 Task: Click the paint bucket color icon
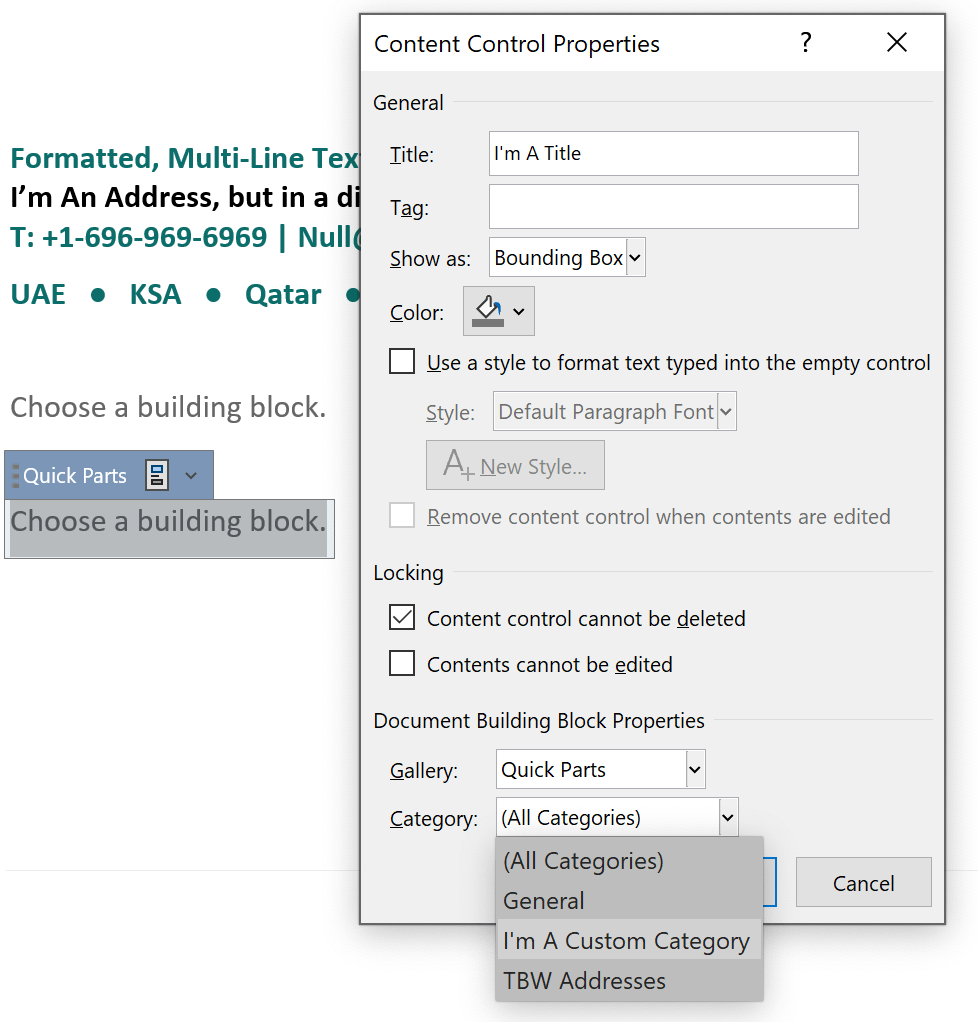491,309
